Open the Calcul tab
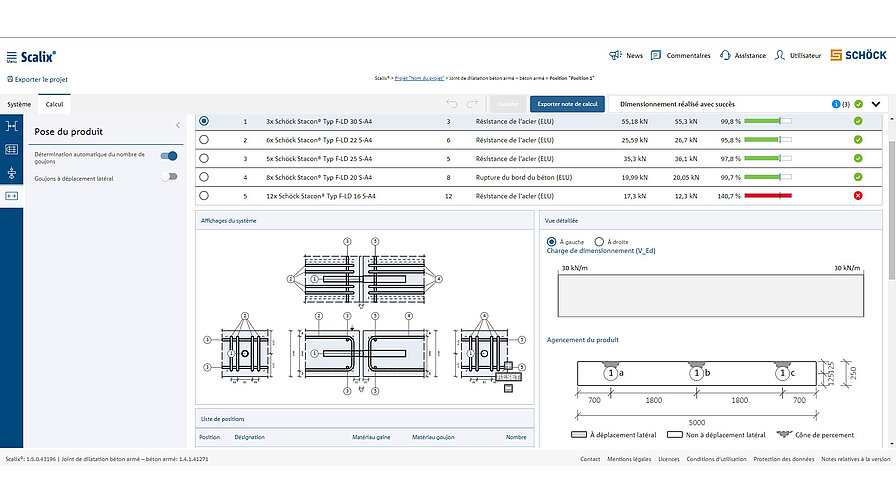This screenshot has height=504, width=896. [x=55, y=104]
